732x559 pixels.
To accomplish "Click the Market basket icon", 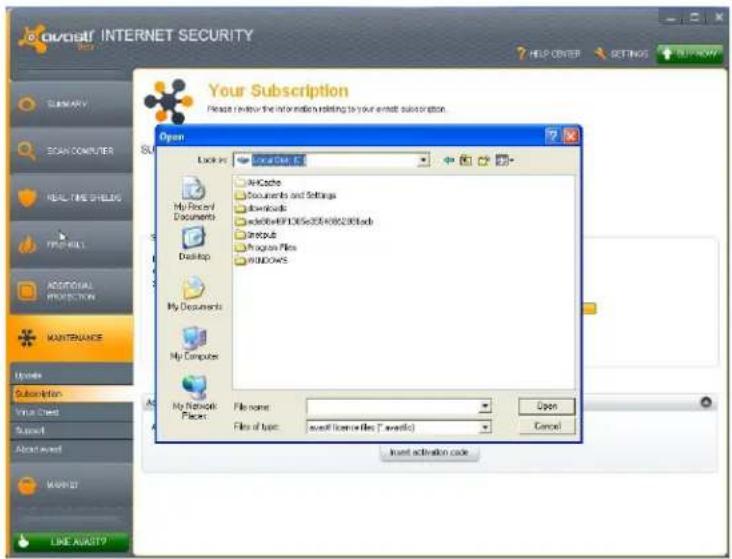I will [27, 485].
